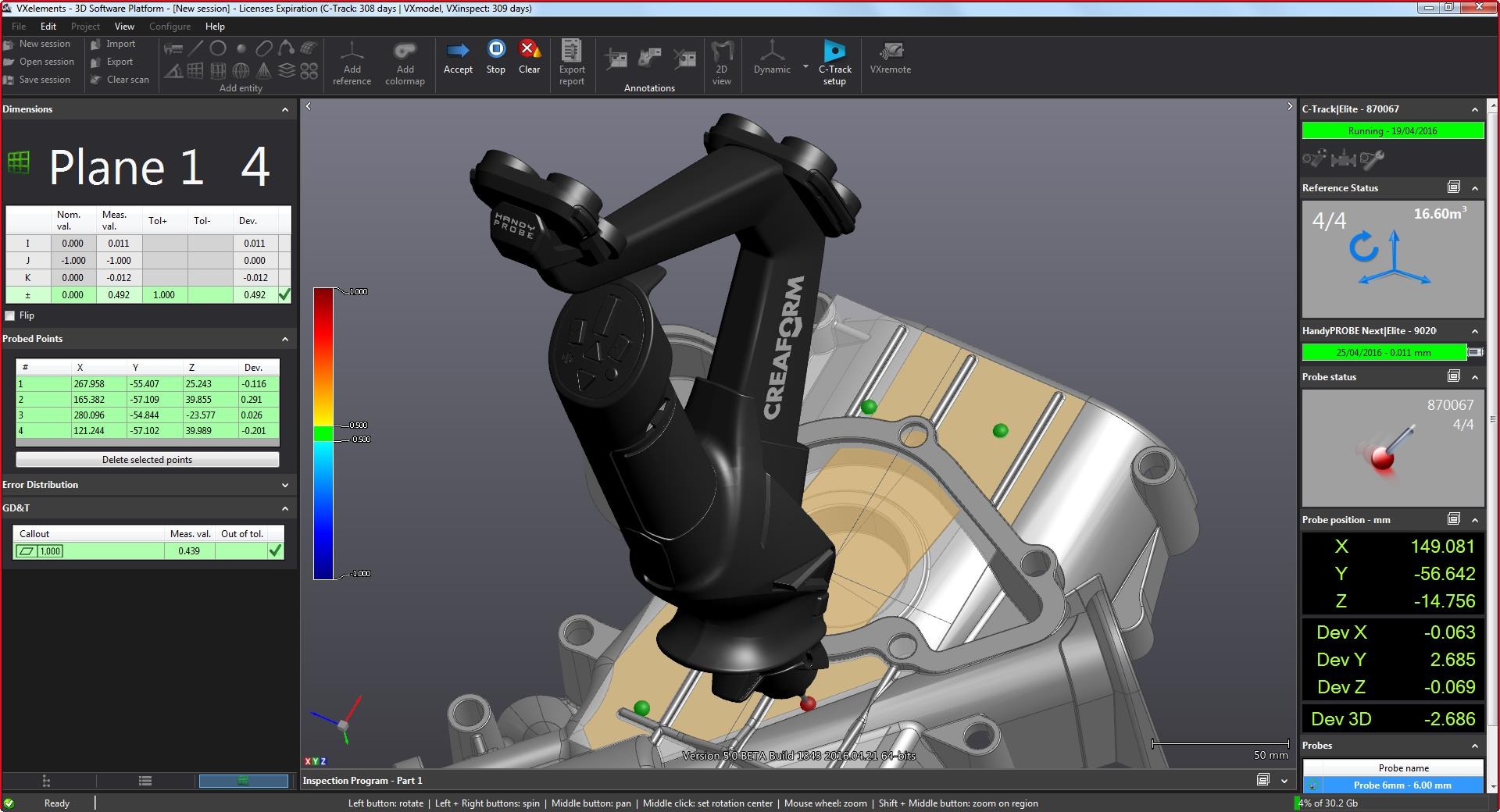1500x812 pixels.
Task: Select the caliper distance entity tool
Action: click(x=173, y=48)
